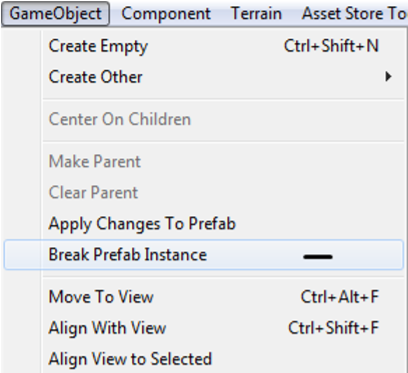The width and height of the screenshot is (408, 373).
Task: Choose Align With View
Action: [204, 328]
